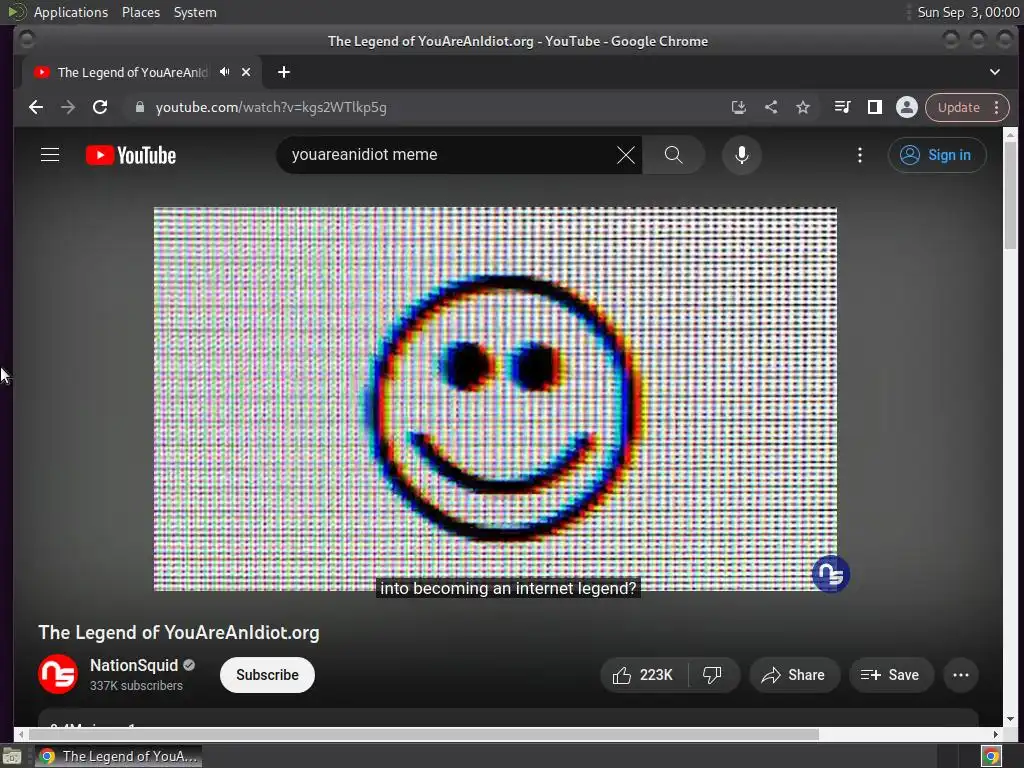The height and width of the screenshot is (768, 1024).
Task: Open Chrome side panel
Action: click(x=874, y=107)
